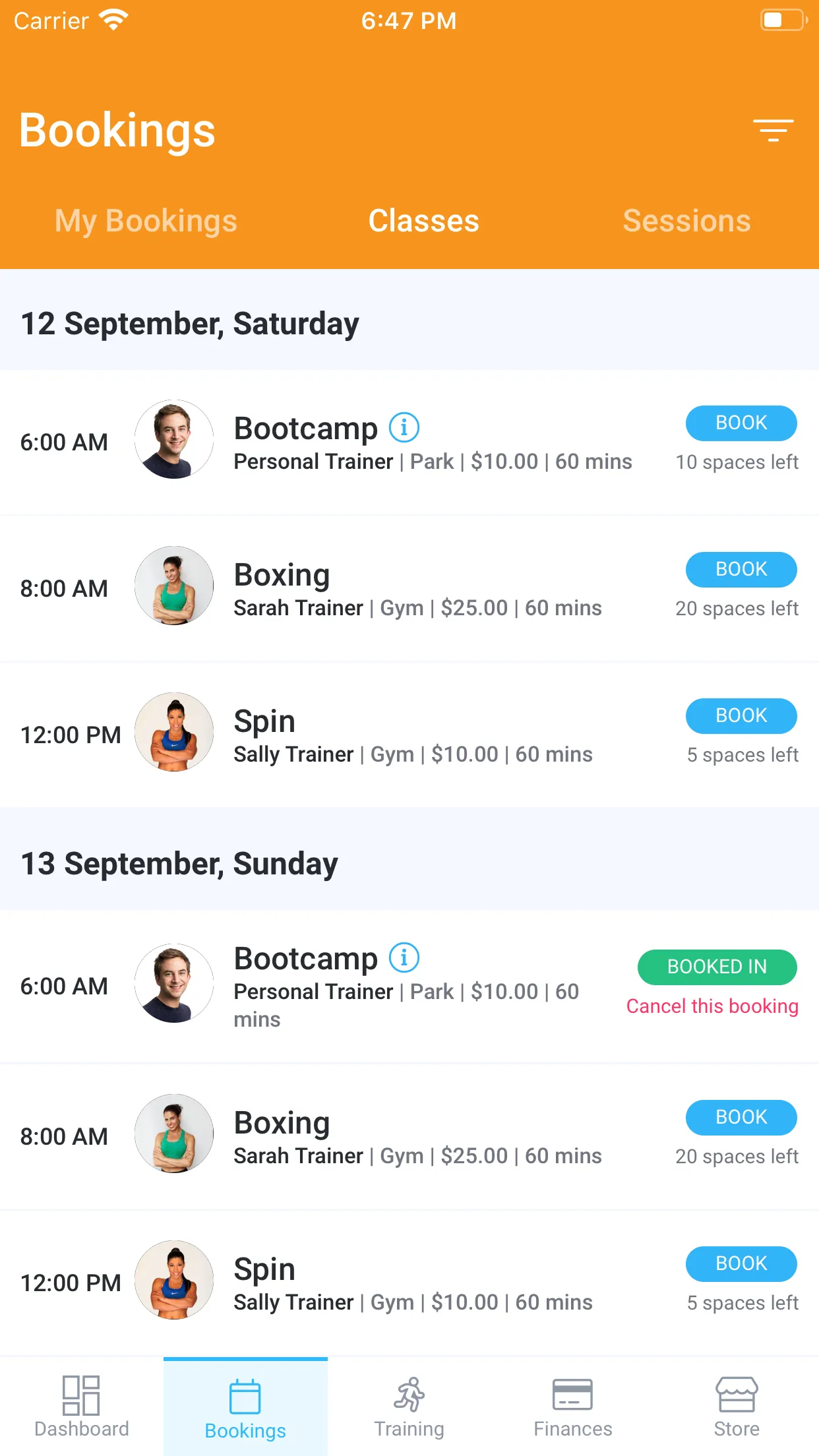Tap Sarah Trainer's photo on Saturday Boxing

coord(174,586)
